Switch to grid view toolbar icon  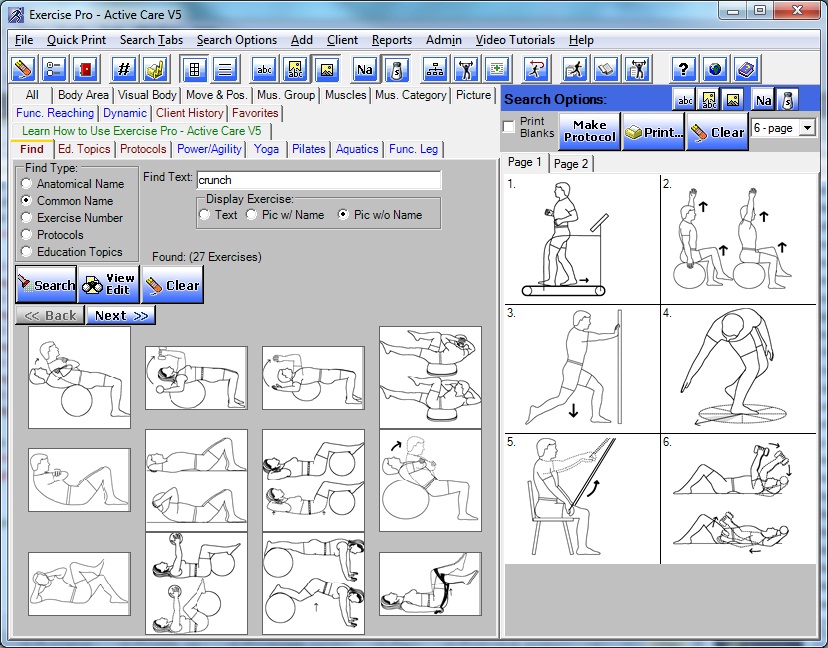[x=194, y=69]
